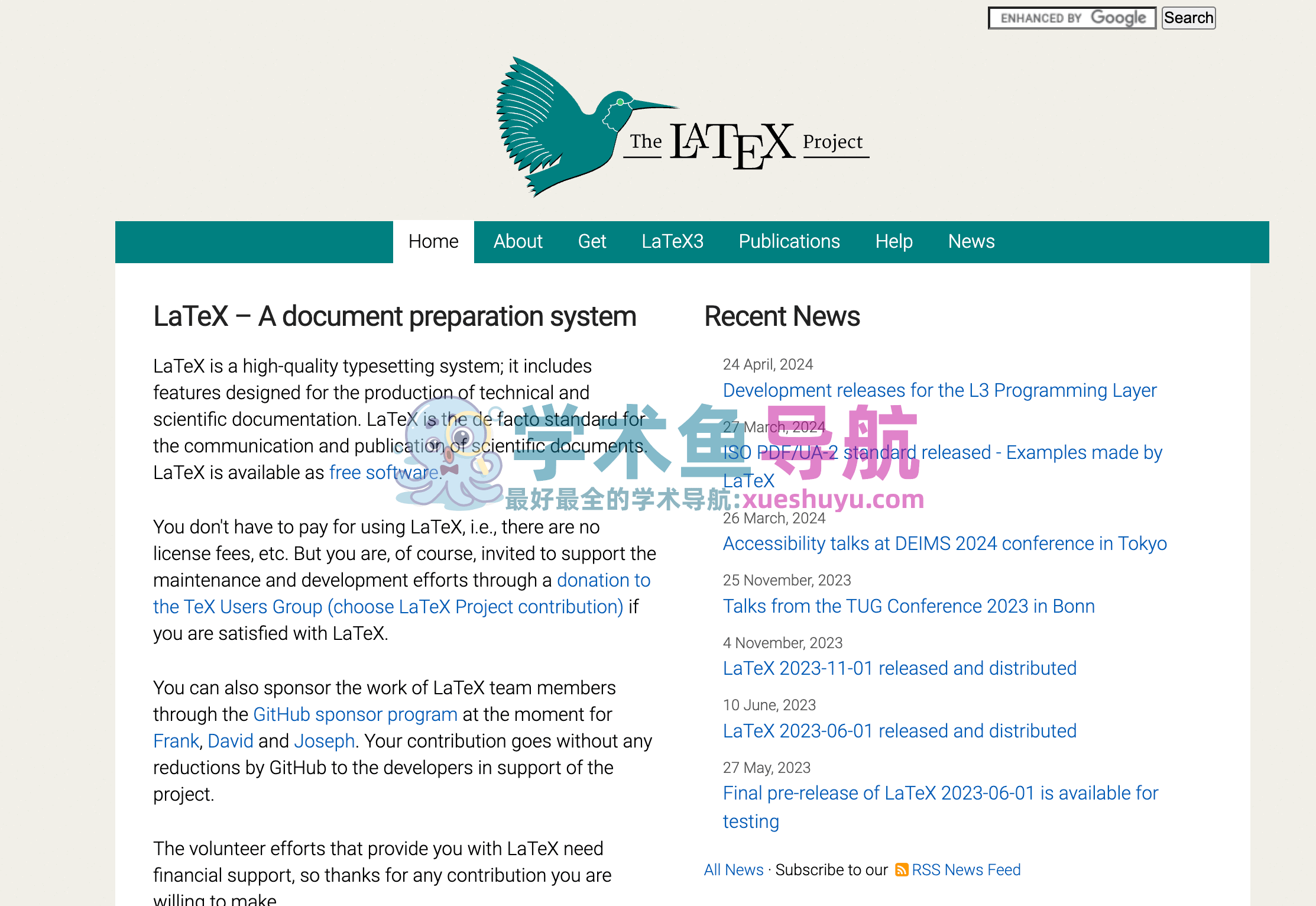This screenshot has height=906, width=1316.
Task: Open the Publications menu item
Action: [789, 242]
